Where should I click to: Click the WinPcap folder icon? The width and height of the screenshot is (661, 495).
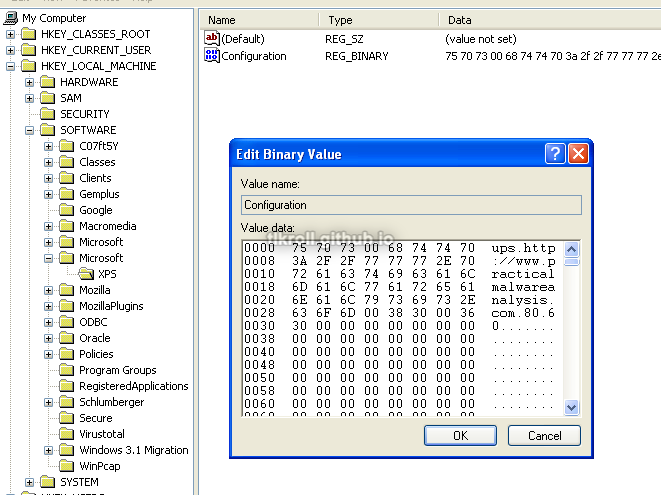67,466
